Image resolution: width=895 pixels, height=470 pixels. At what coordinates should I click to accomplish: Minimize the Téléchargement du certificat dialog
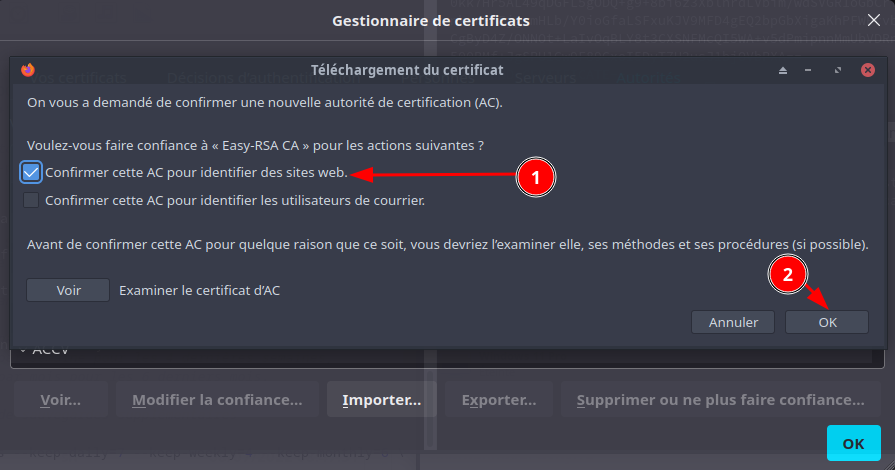(809, 71)
